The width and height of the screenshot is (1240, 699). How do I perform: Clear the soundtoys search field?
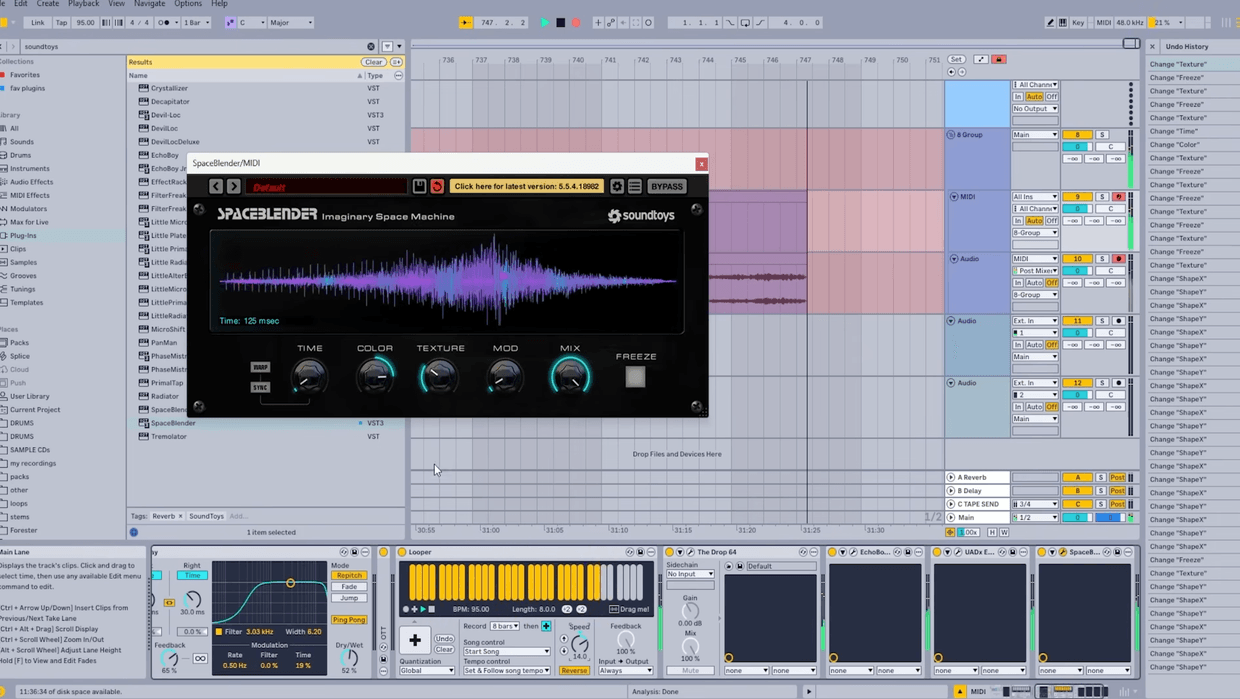(371, 46)
